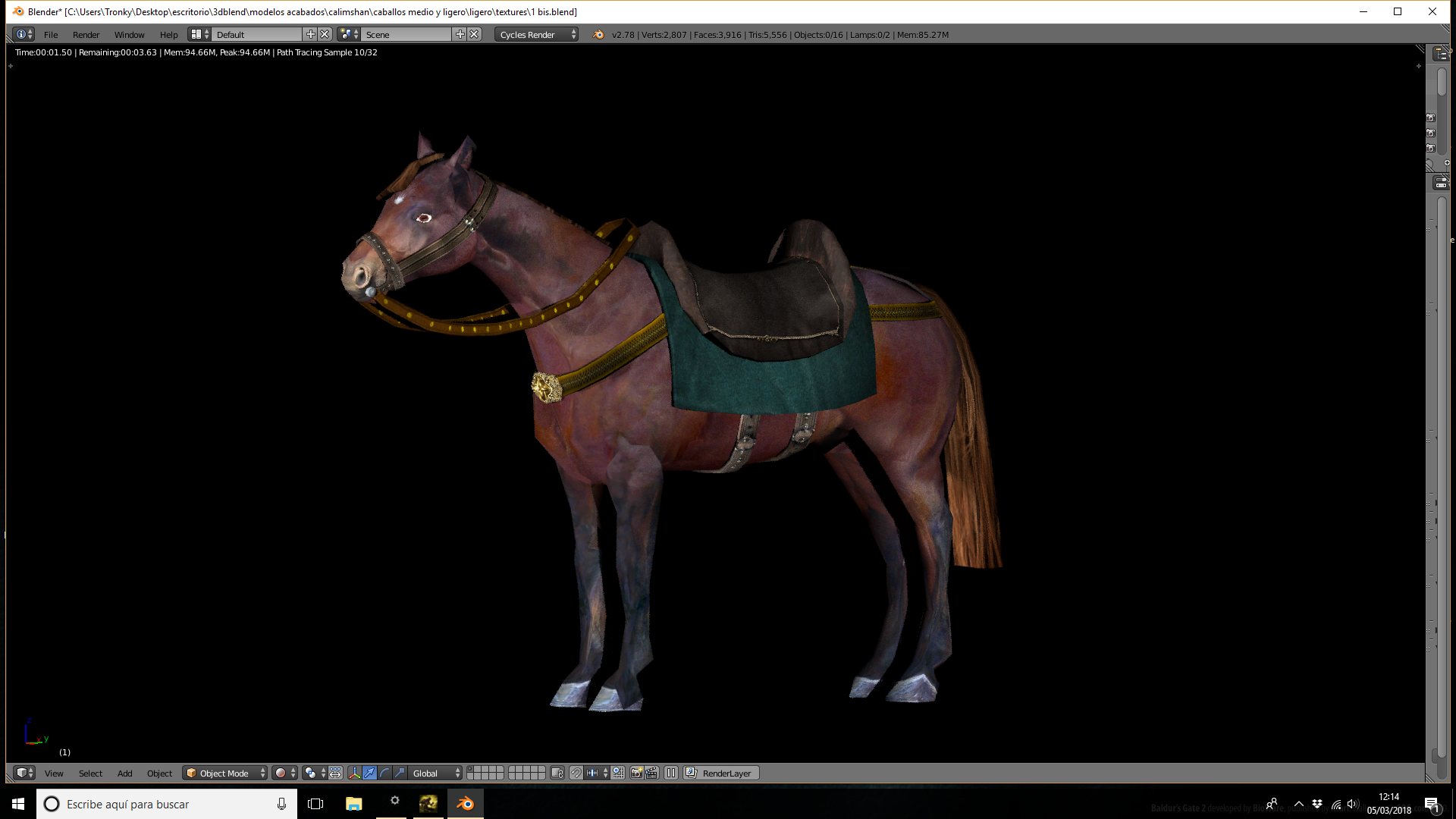Select the scale manipulator icon

pos(400,773)
